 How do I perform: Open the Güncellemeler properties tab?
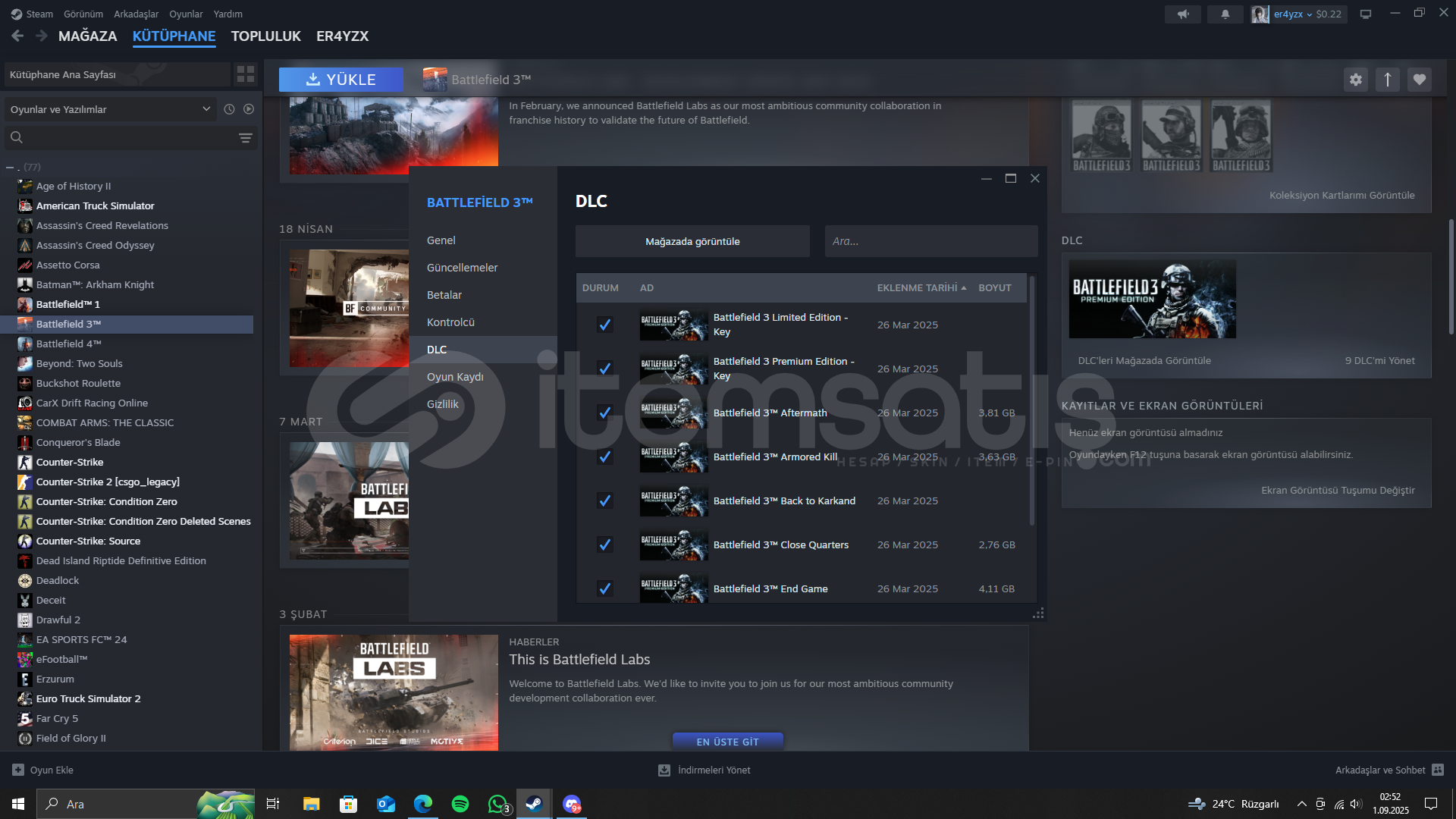pos(483,268)
